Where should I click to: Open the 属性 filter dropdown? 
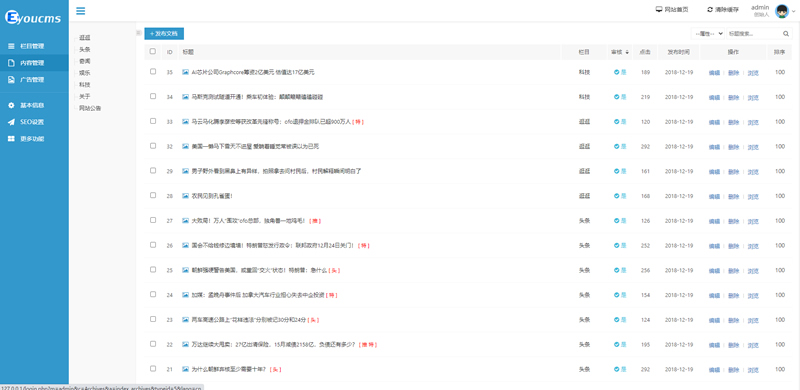point(708,34)
